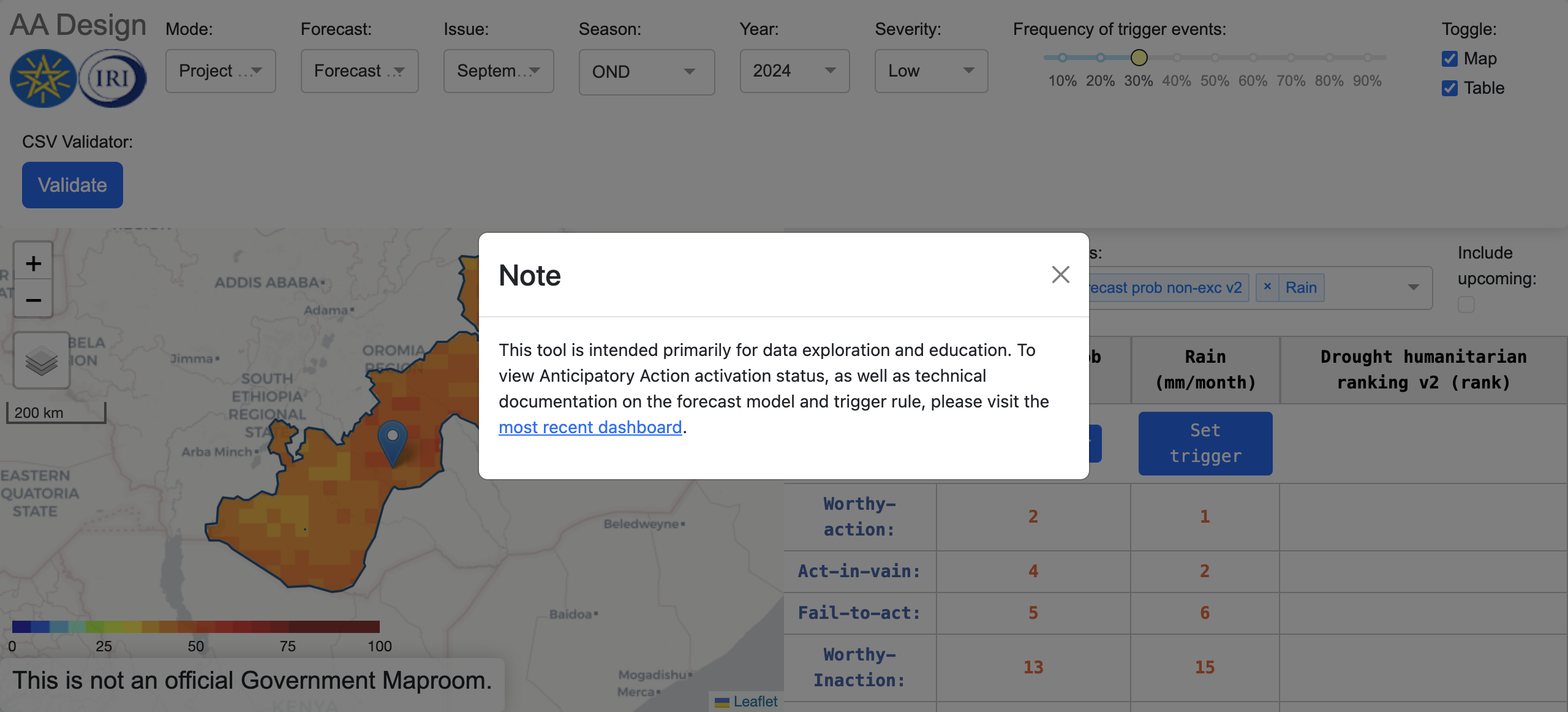Click the IRI logo
The image size is (1568, 712).
click(112, 78)
